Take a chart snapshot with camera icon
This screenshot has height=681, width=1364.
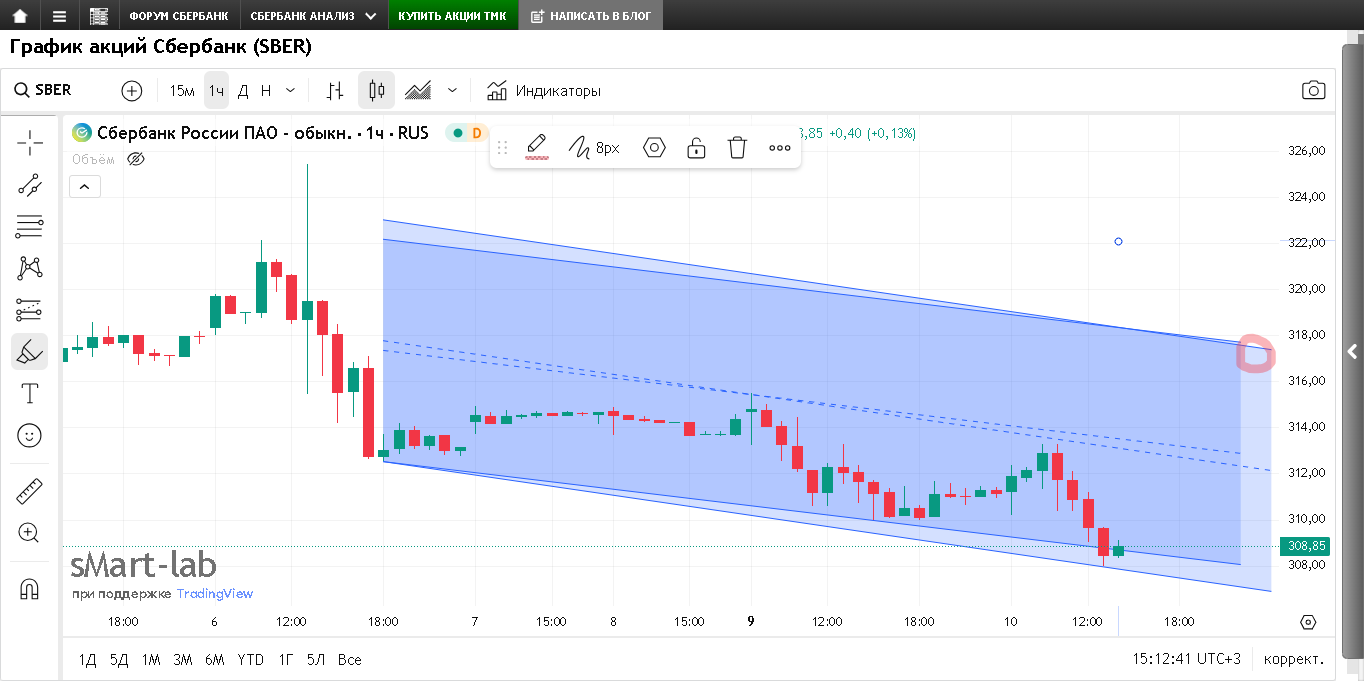tap(1313, 91)
